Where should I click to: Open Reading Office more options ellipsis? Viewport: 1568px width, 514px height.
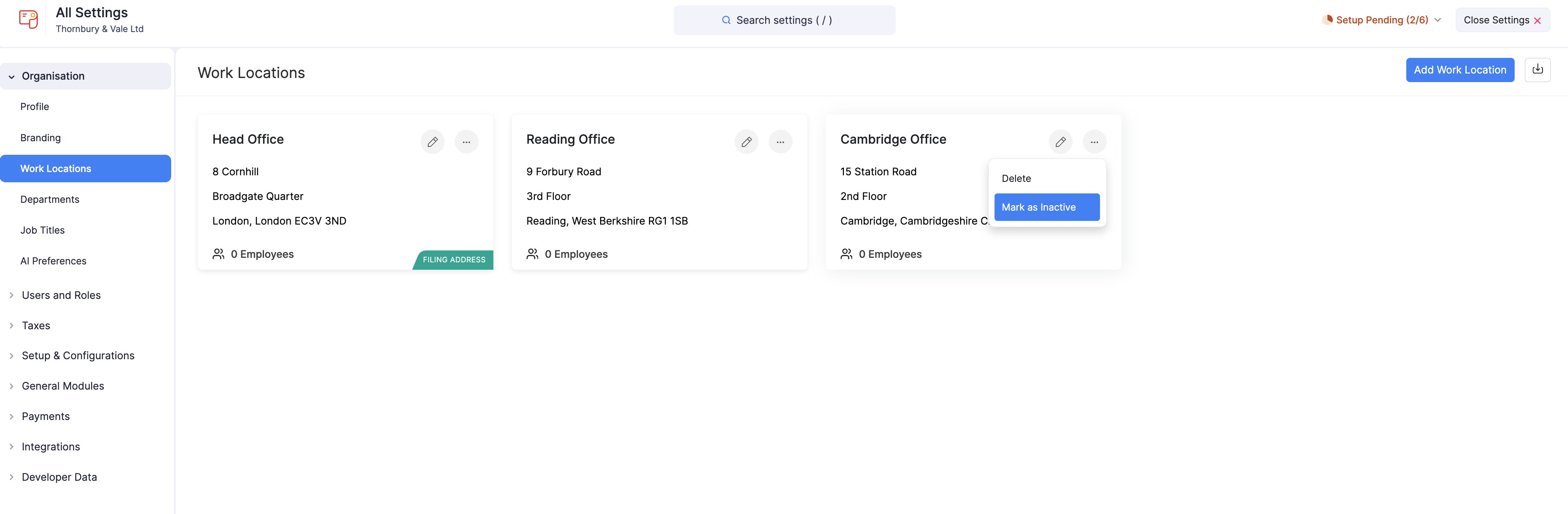pos(780,142)
